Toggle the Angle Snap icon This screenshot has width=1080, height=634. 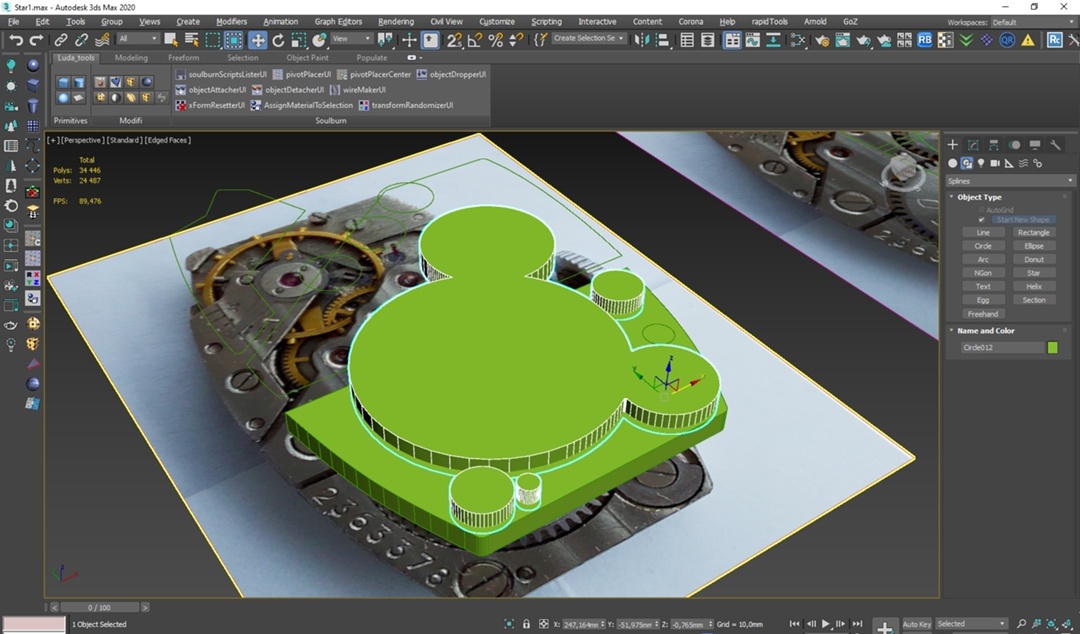[475, 40]
